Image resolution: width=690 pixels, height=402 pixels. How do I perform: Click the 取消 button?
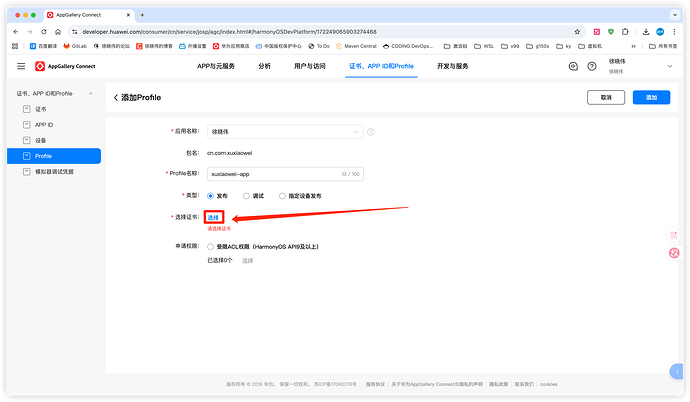click(606, 98)
